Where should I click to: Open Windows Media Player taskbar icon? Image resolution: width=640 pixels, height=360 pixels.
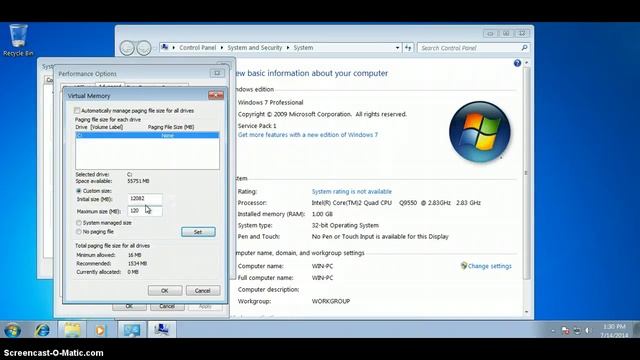(x=100, y=330)
